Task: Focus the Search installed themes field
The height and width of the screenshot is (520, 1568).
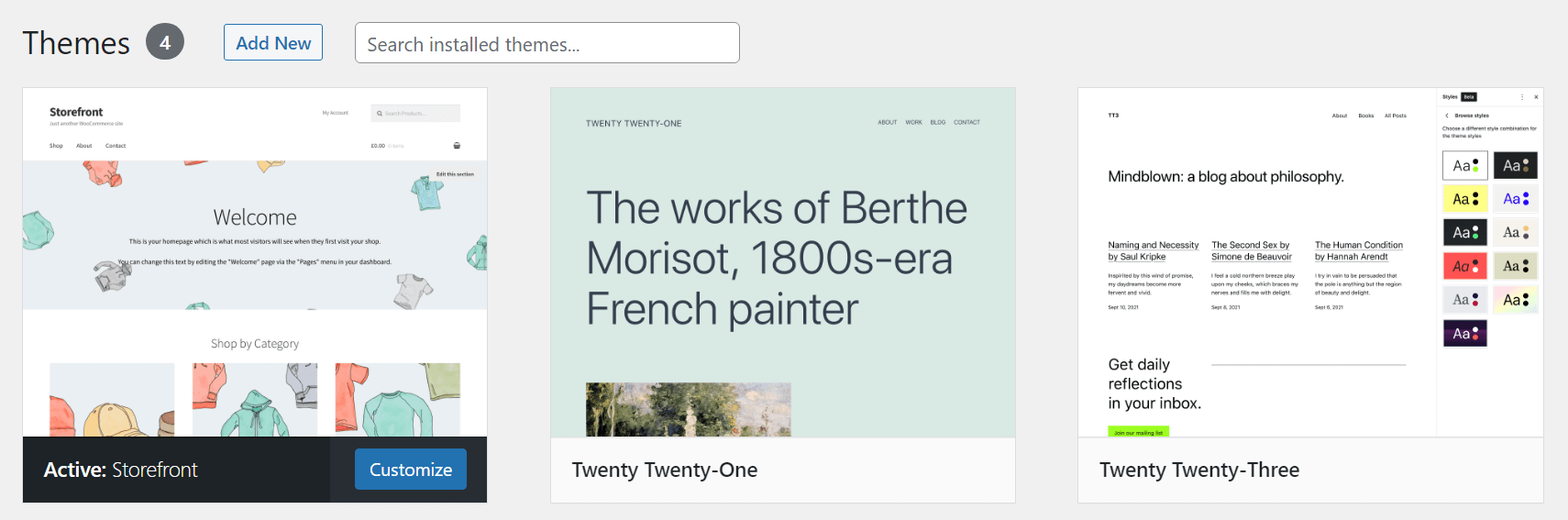Action: tap(547, 43)
